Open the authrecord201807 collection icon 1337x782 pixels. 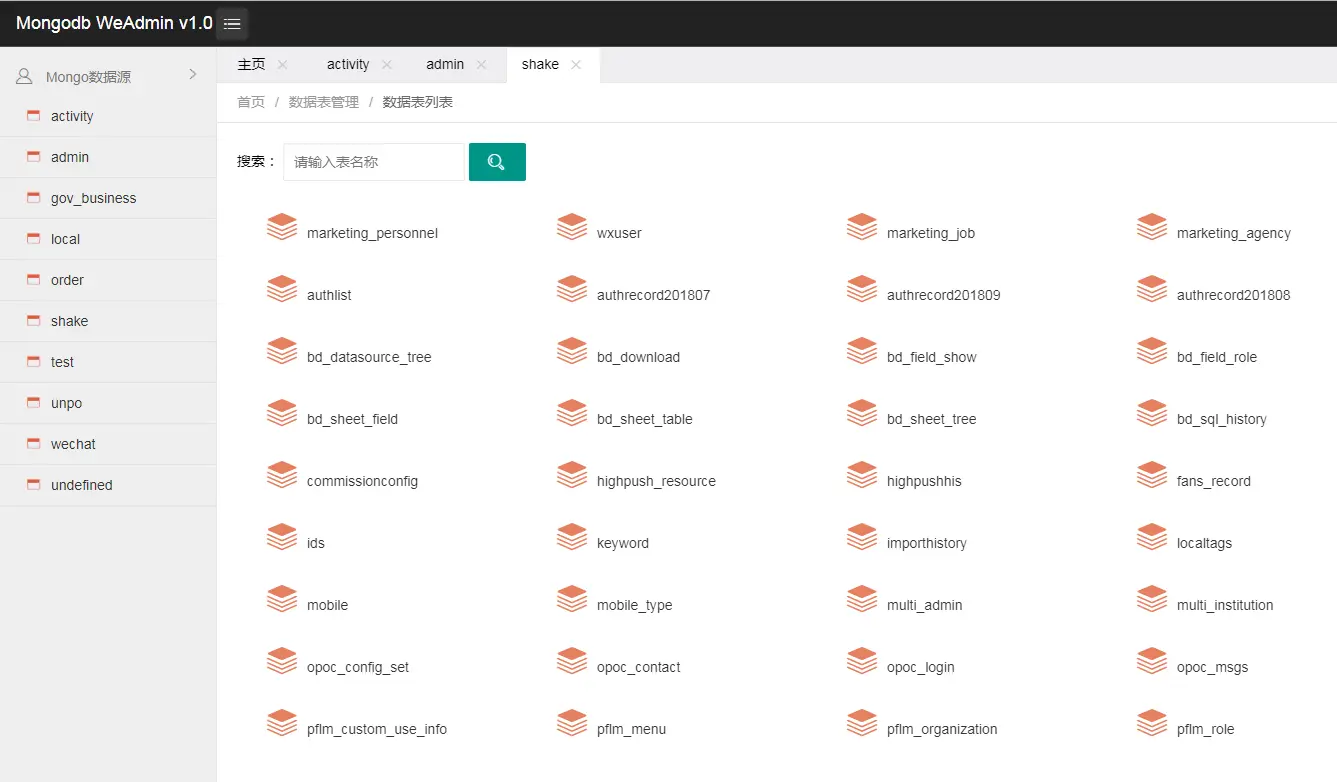coord(572,289)
